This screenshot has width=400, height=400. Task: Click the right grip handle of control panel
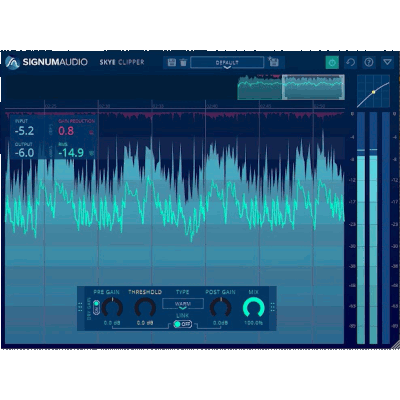pos(273,307)
